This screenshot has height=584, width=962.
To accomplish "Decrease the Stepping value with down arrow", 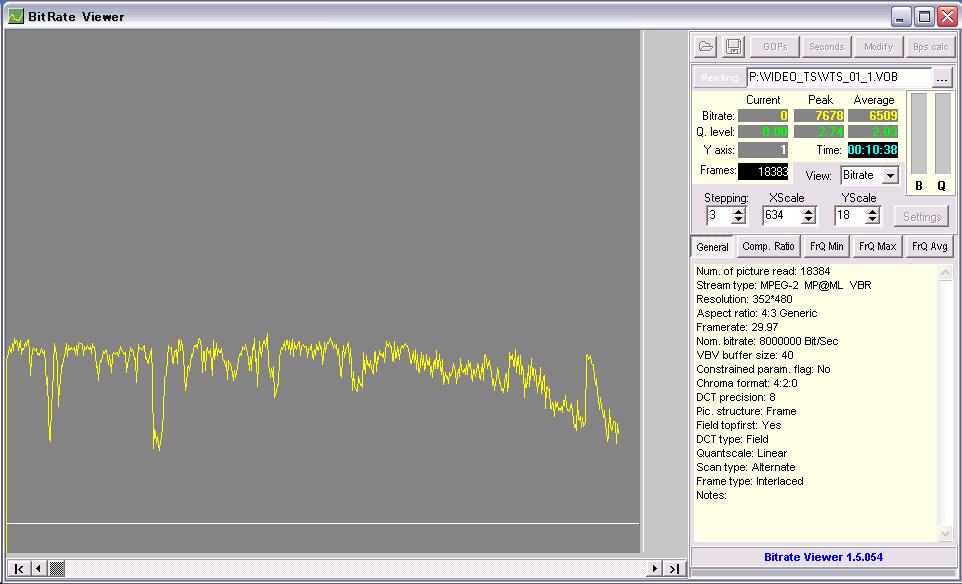I will point(739,220).
